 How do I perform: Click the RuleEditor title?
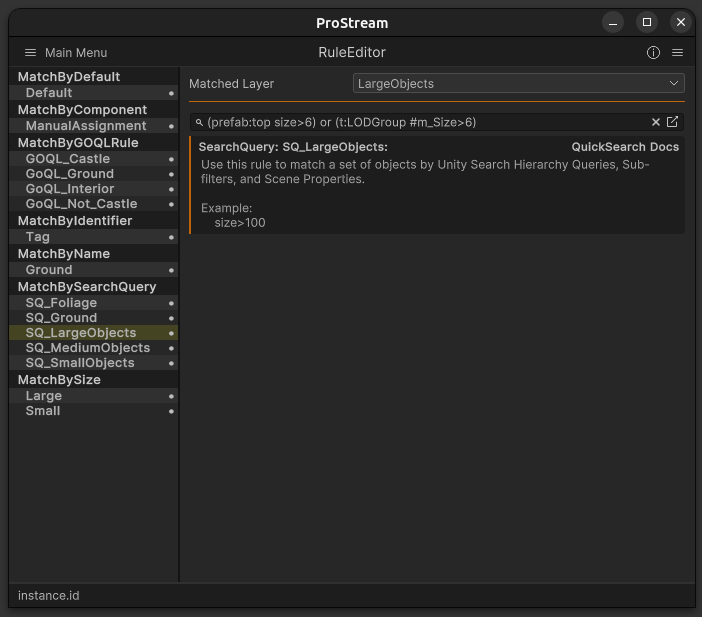(352, 52)
